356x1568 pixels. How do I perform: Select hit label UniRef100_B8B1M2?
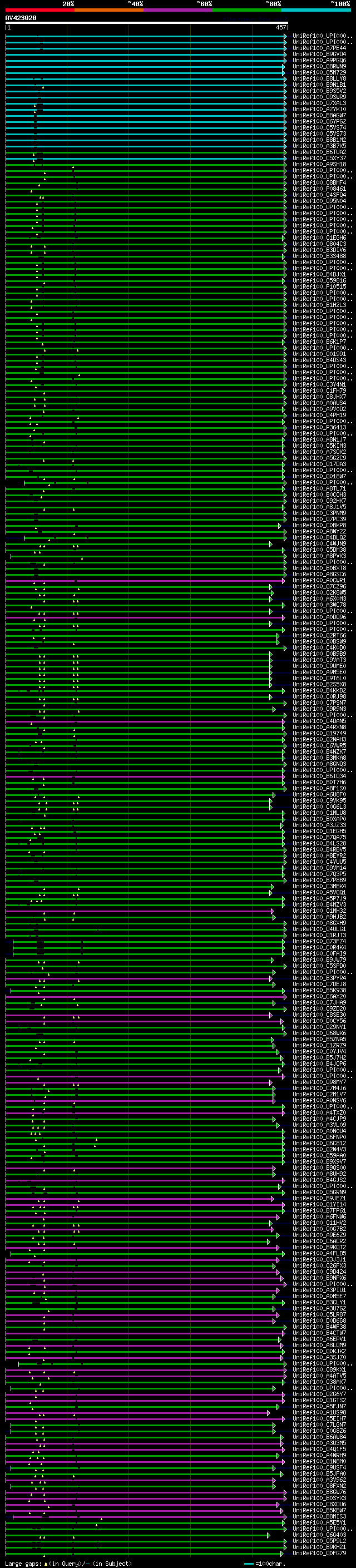click(319, 140)
